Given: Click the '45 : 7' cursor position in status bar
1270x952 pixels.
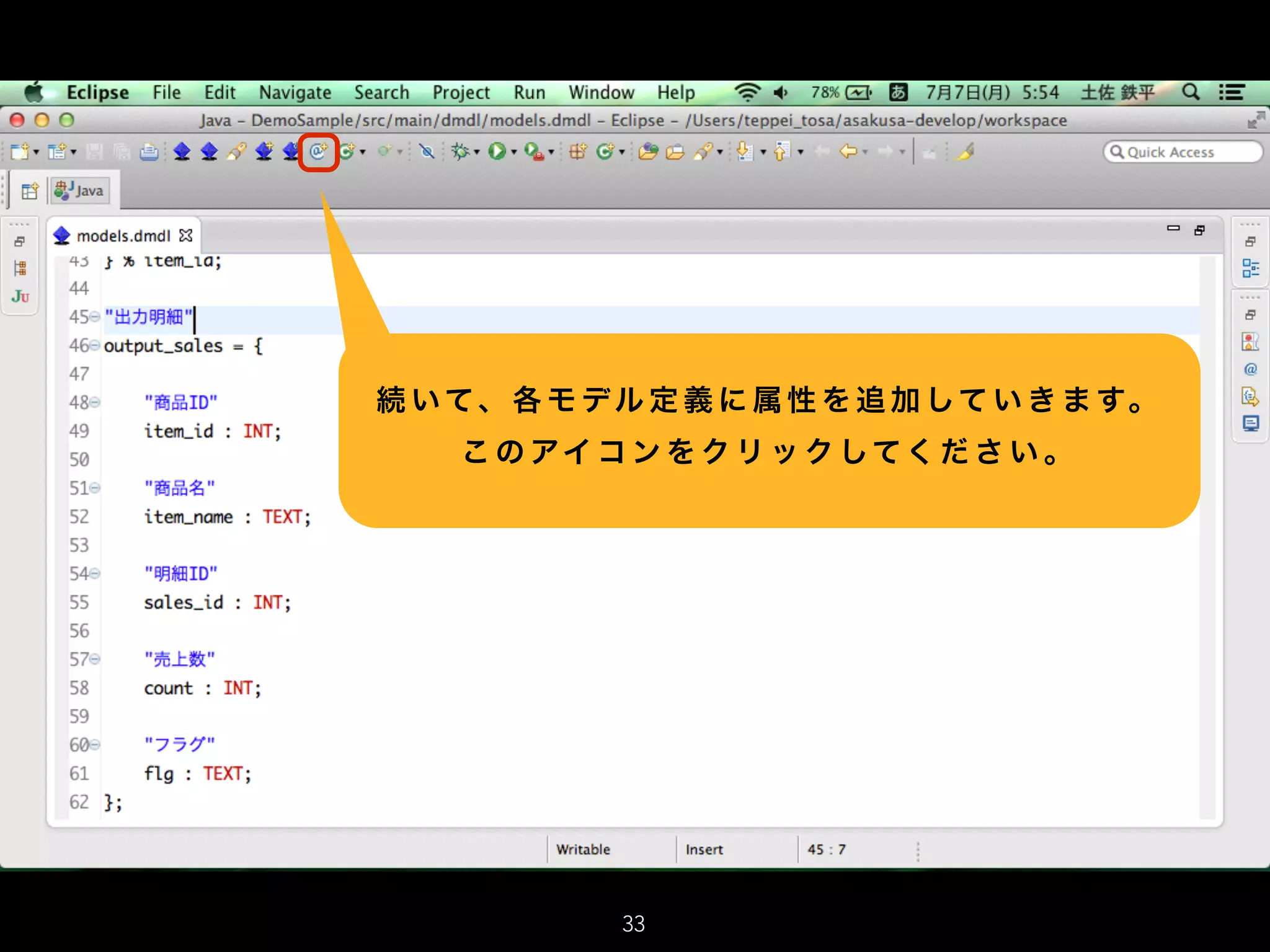Looking at the screenshot, I should (x=827, y=850).
